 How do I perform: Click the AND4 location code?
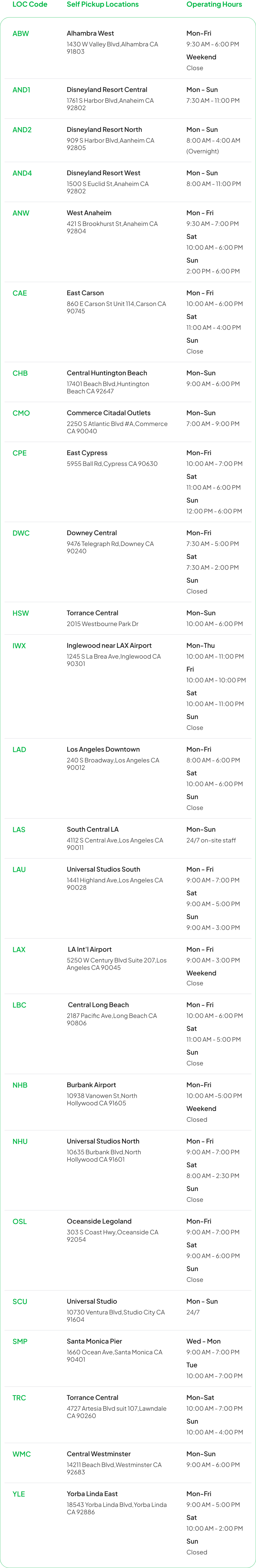(22, 173)
